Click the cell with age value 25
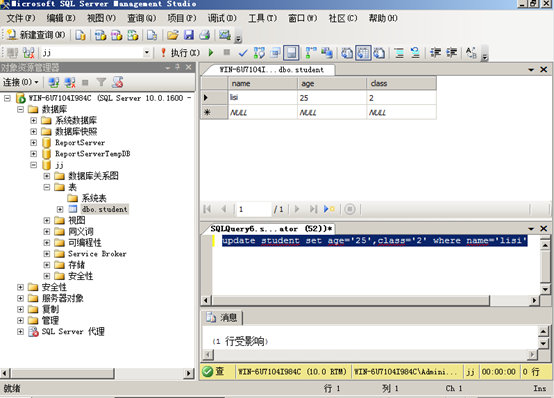 [332, 98]
